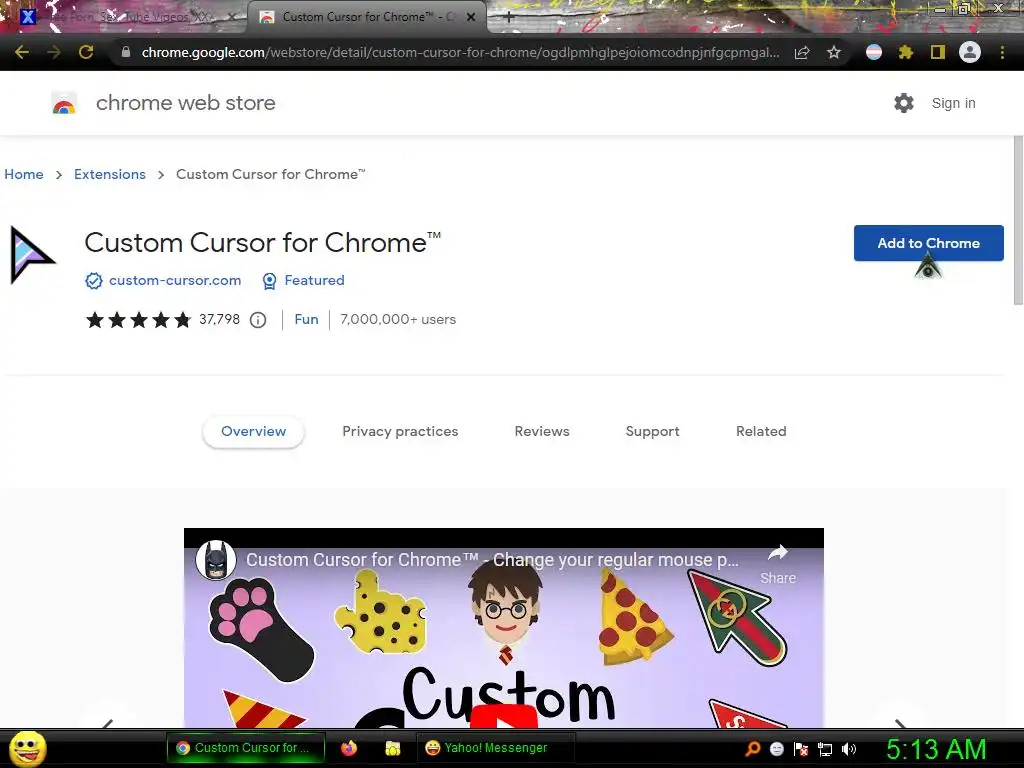Viewport: 1024px width, 768px height.
Task: Click the Custom Cursor extension arrow logo
Action: point(31,255)
